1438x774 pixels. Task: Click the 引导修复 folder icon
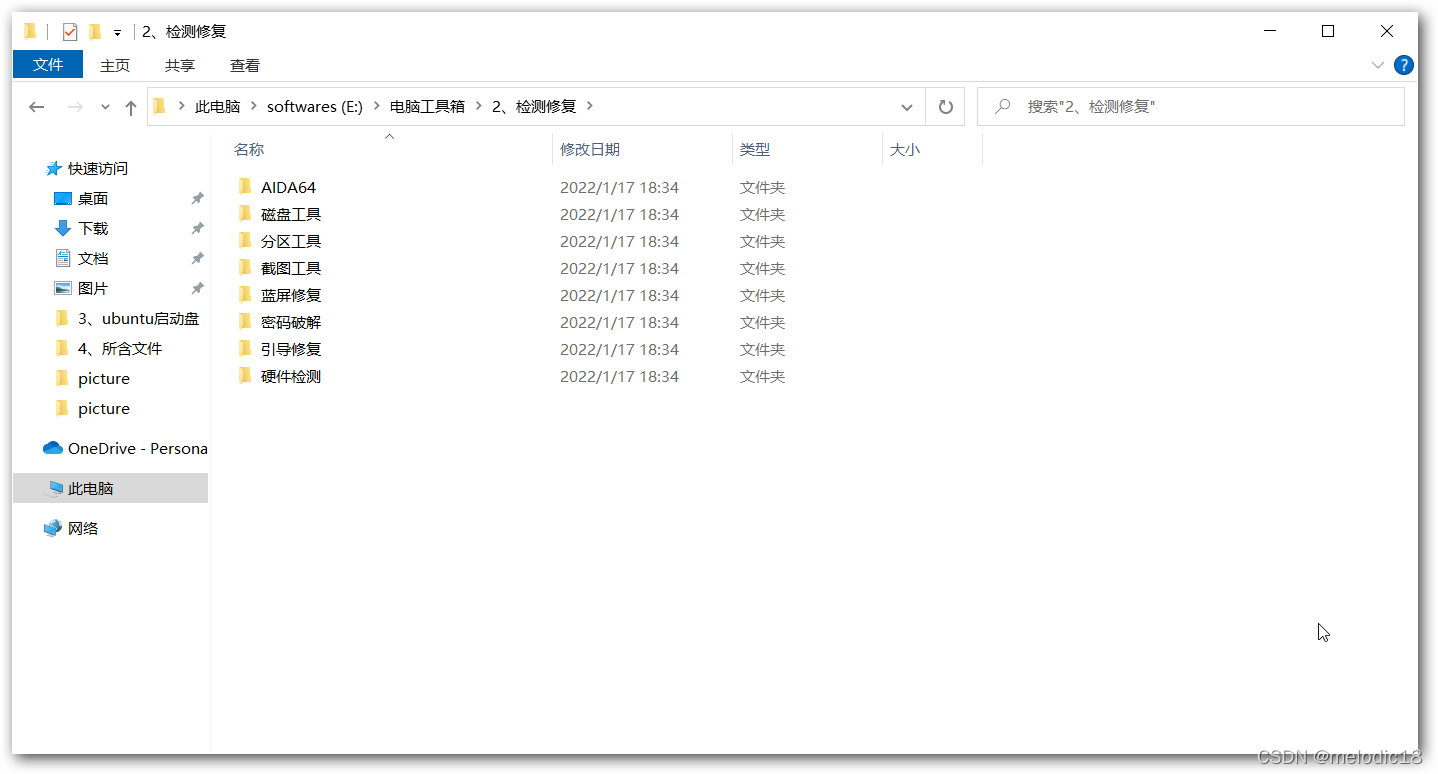click(245, 349)
